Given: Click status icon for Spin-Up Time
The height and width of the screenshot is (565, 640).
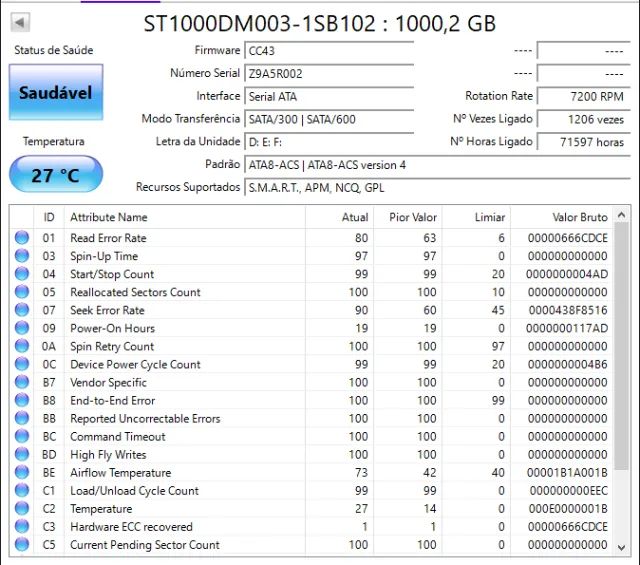Looking at the screenshot, I should click(x=22, y=256).
